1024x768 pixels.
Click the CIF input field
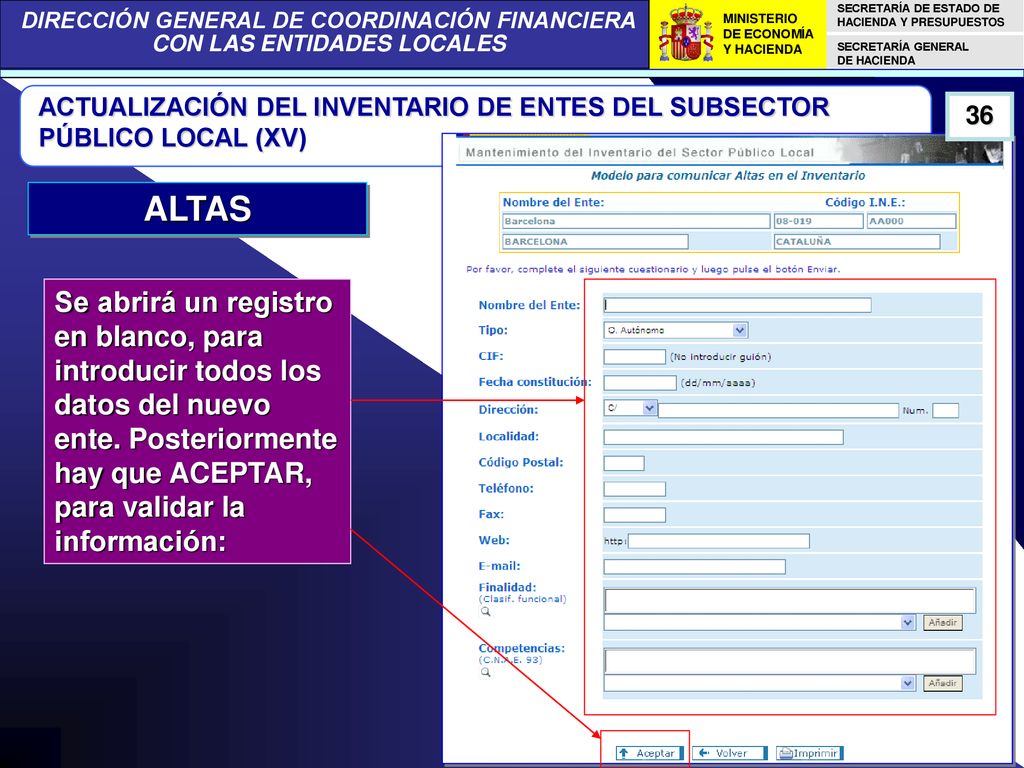coord(634,357)
